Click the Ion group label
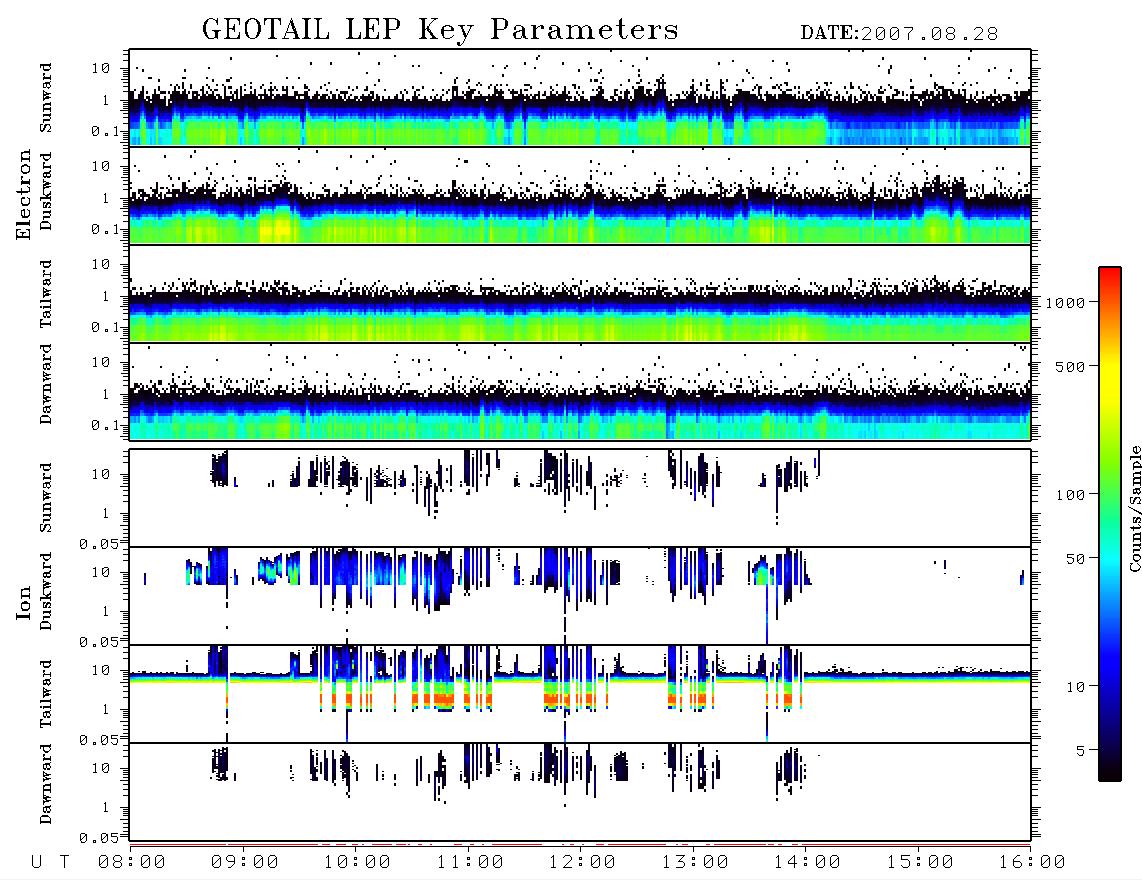This screenshot has height=880, width=1142. [x=24, y=602]
